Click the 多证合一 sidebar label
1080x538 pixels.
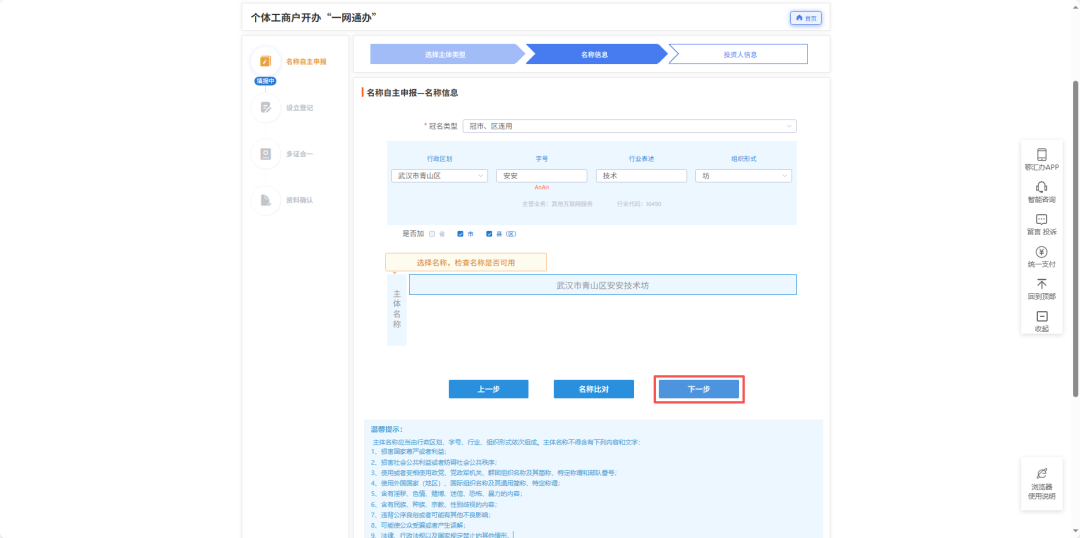coord(300,154)
